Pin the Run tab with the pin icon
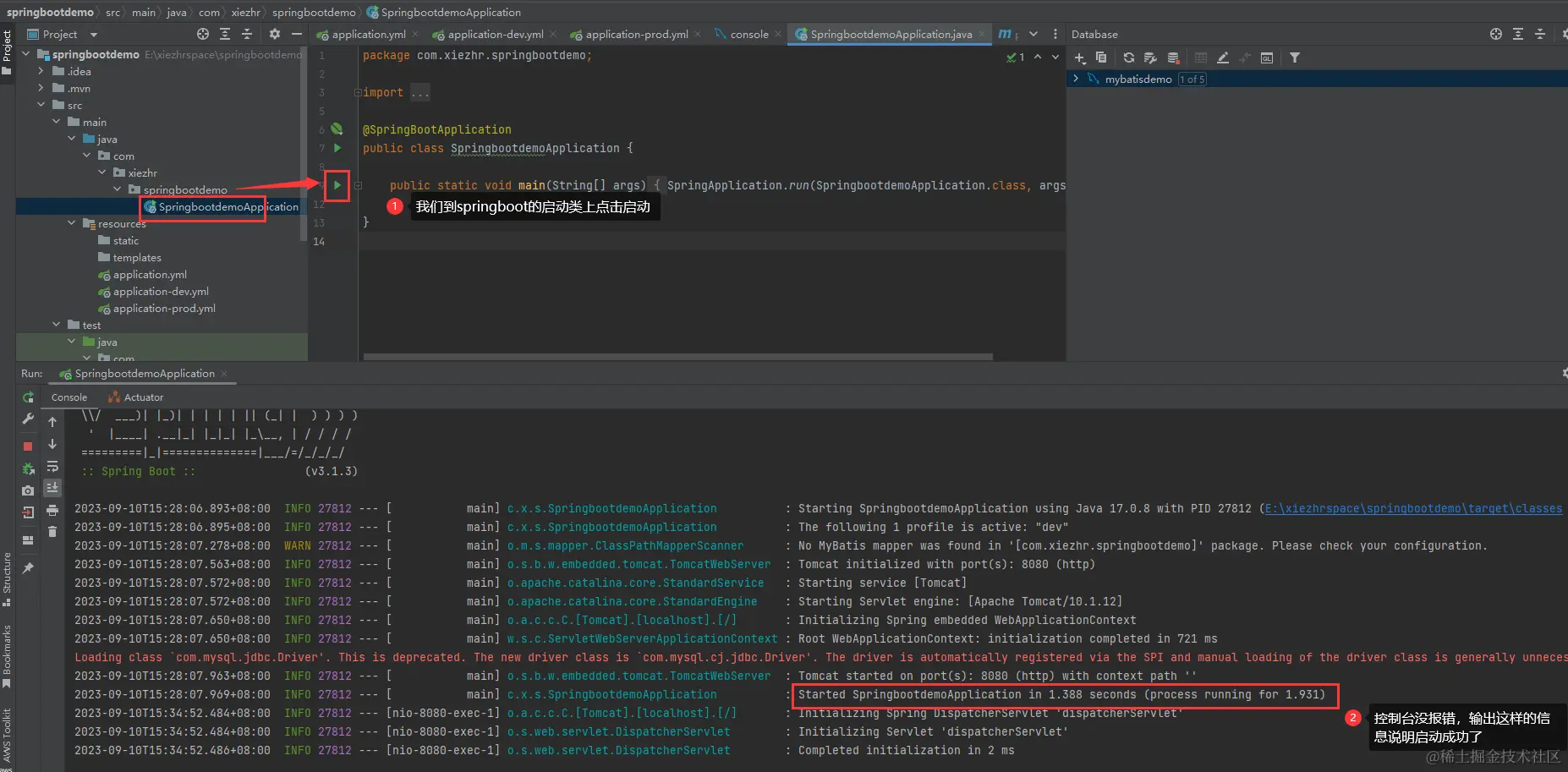Viewport: 1568px width, 772px height. coord(28,568)
